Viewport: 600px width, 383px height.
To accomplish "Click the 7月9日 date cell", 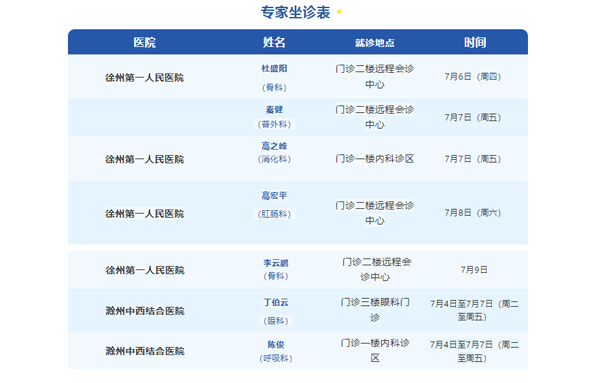I will click(474, 270).
